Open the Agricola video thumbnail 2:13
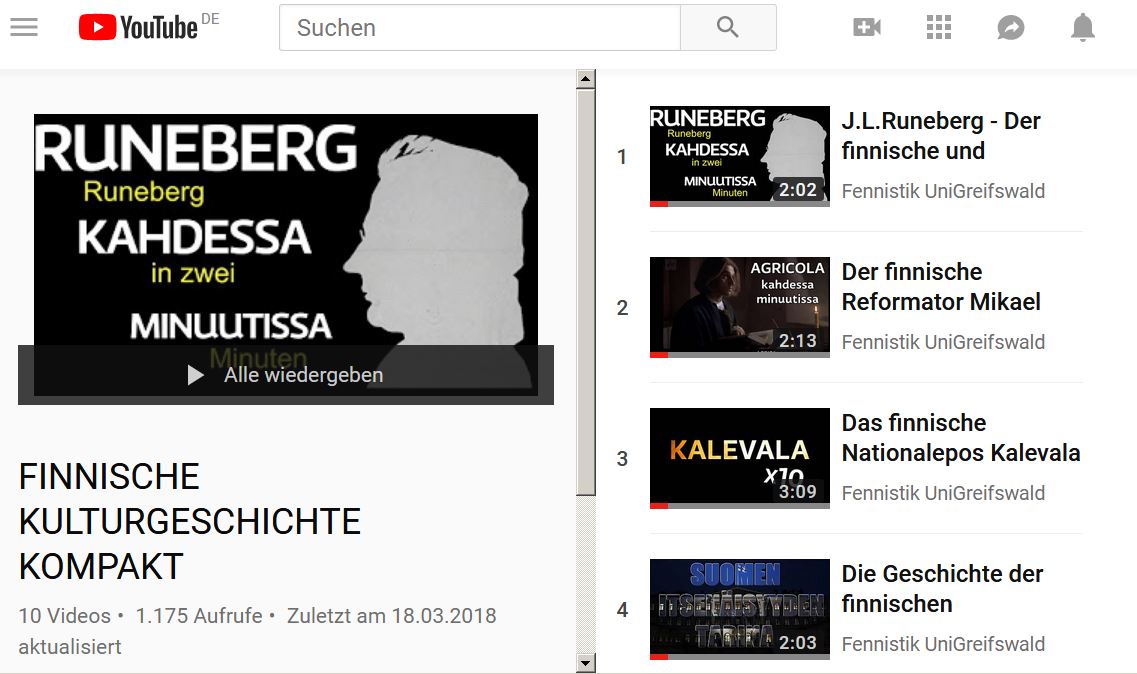Screen dimensions: 1137x674 tap(740, 307)
